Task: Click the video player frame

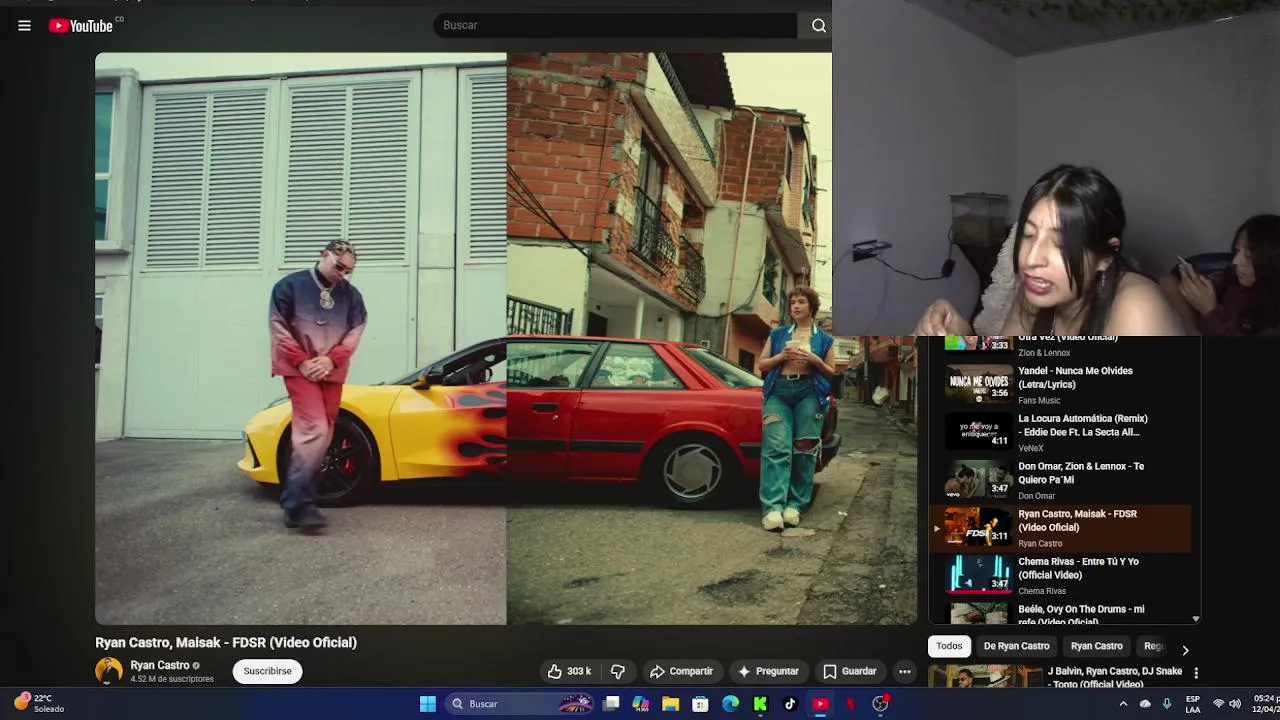Action: [x=506, y=338]
